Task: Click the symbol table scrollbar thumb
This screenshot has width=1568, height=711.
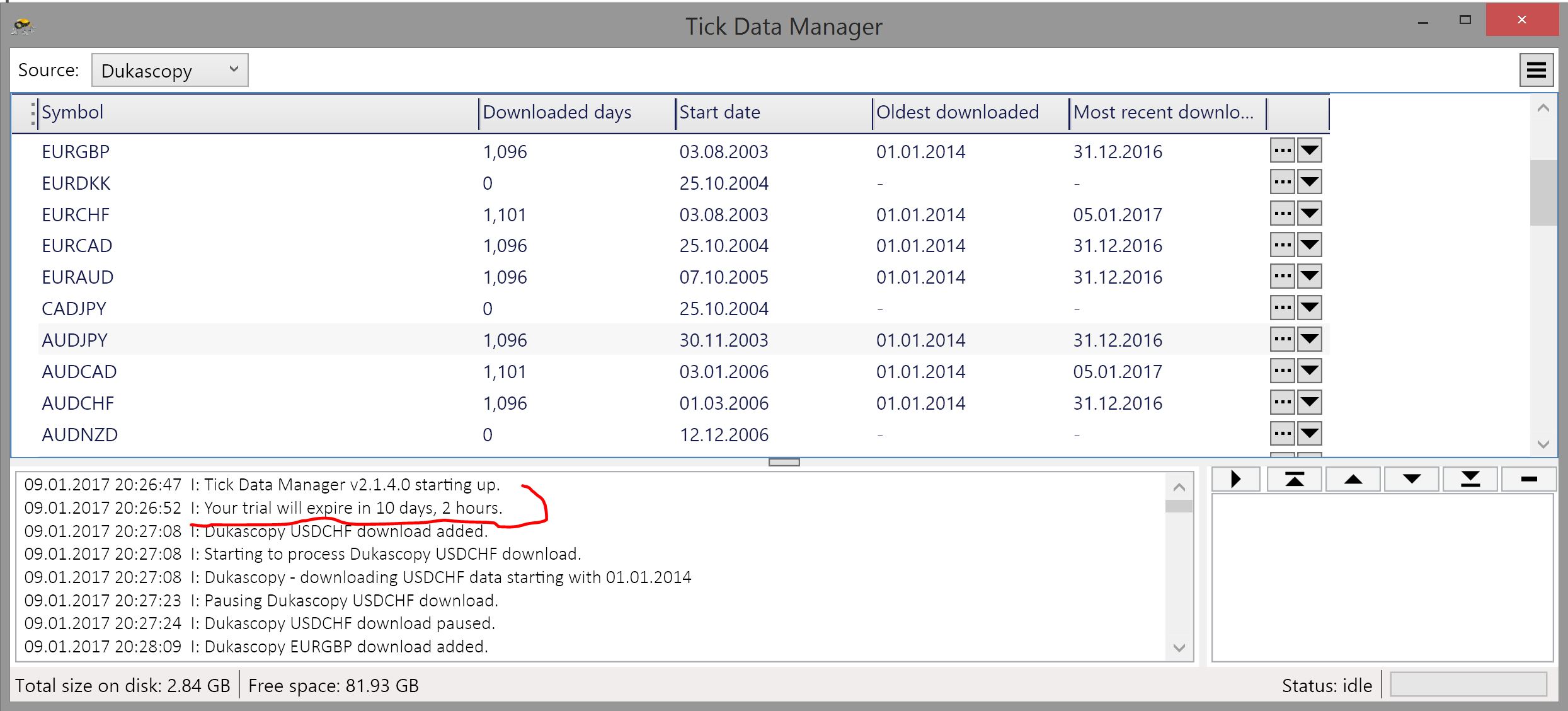Action: (1543, 192)
